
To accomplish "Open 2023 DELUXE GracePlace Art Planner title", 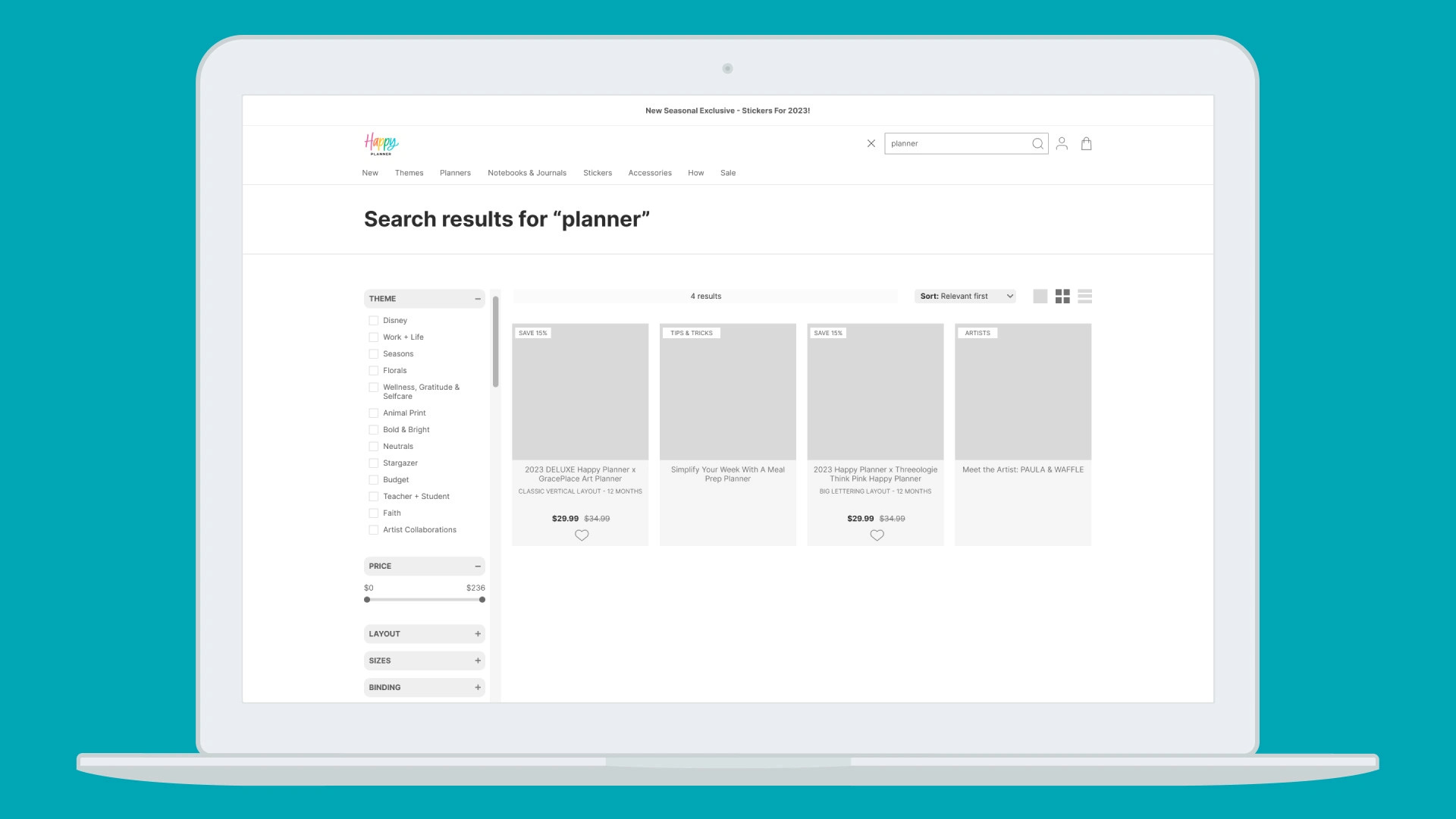I will coord(580,474).
